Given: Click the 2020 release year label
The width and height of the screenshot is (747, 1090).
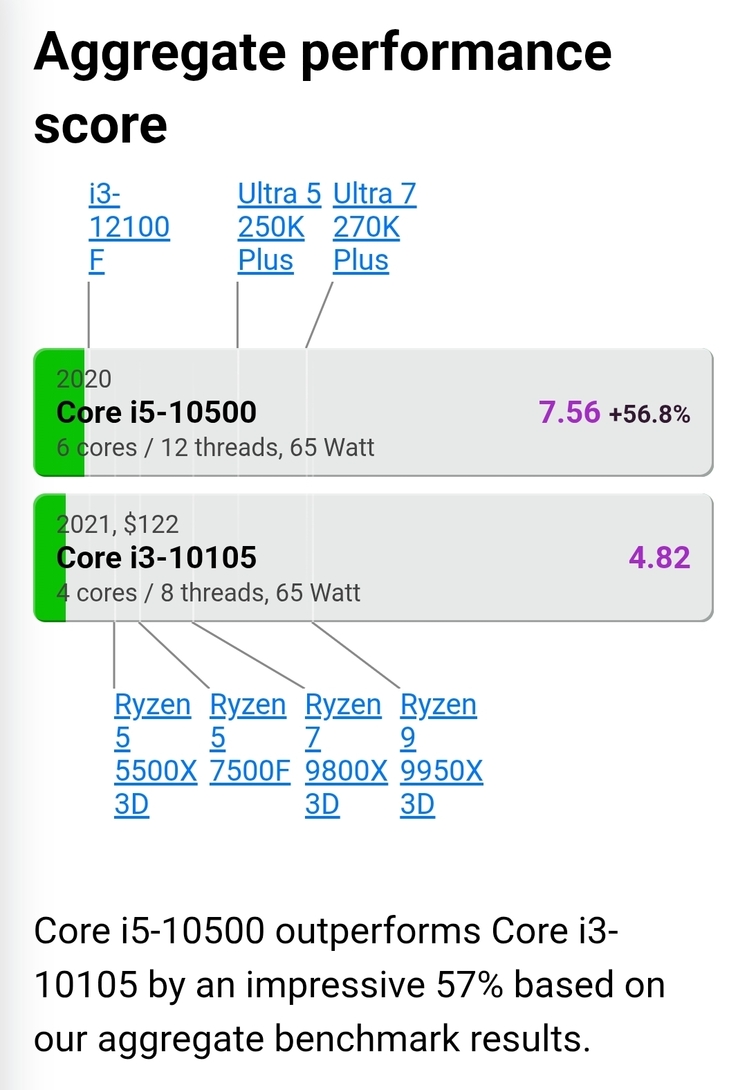Looking at the screenshot, I should pyautogui.click(x=83, y=379).
